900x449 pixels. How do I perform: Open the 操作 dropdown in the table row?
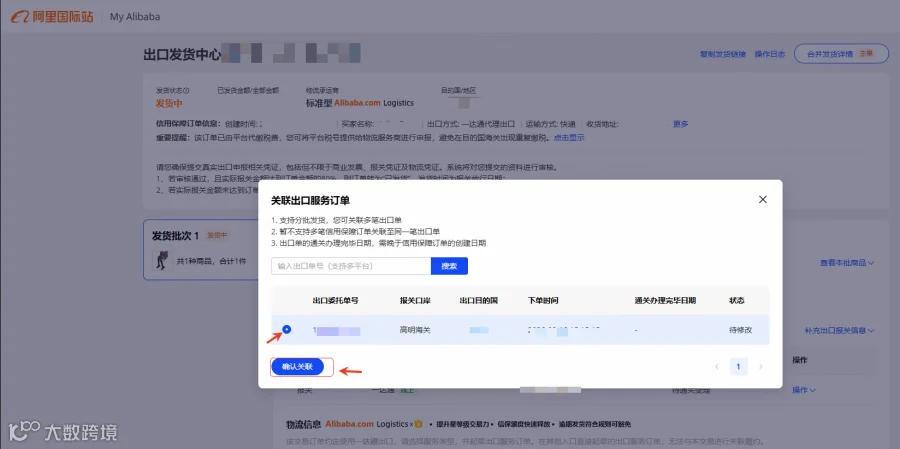click(x=804, y=390)
